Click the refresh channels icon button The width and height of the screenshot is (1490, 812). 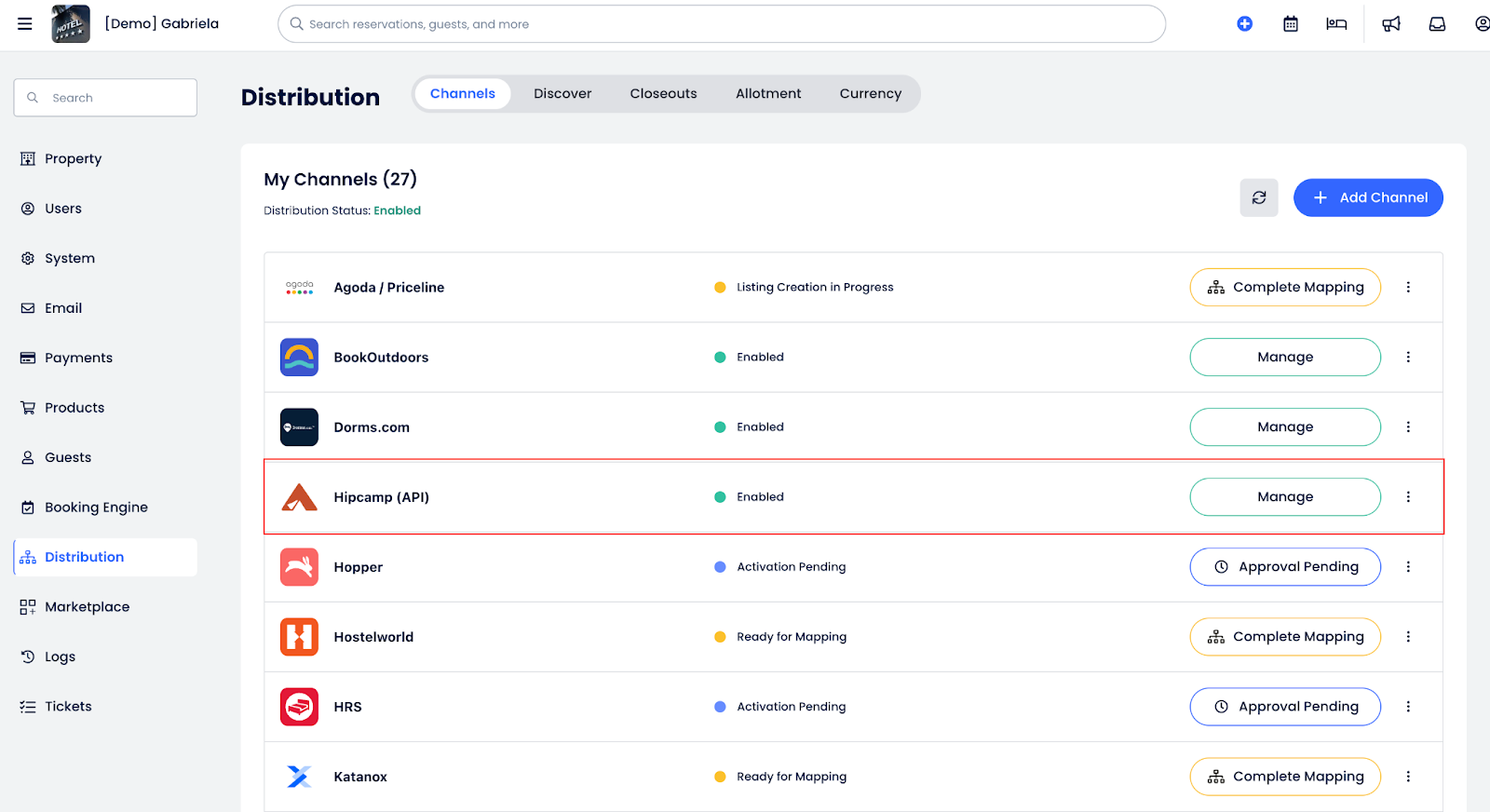1259,197
